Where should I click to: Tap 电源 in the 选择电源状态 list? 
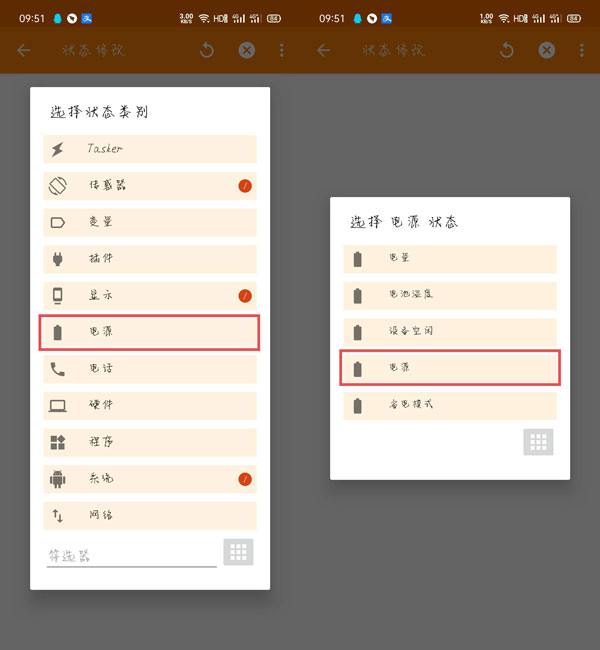tap(450, 369)
